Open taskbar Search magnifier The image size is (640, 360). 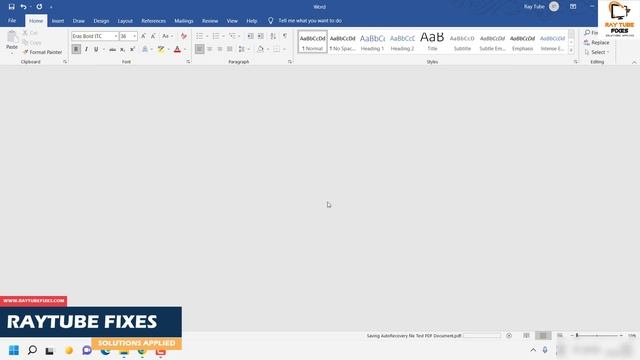click(x=32, y=350)
